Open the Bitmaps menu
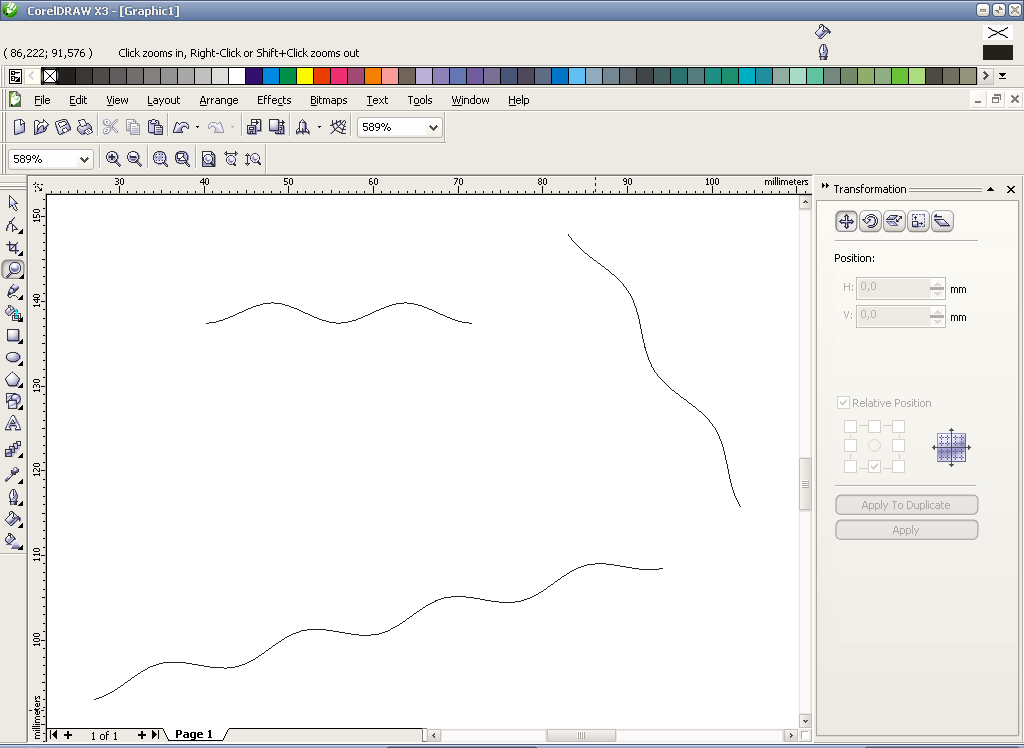The image size is (1024, 748). tap(328, 100)
